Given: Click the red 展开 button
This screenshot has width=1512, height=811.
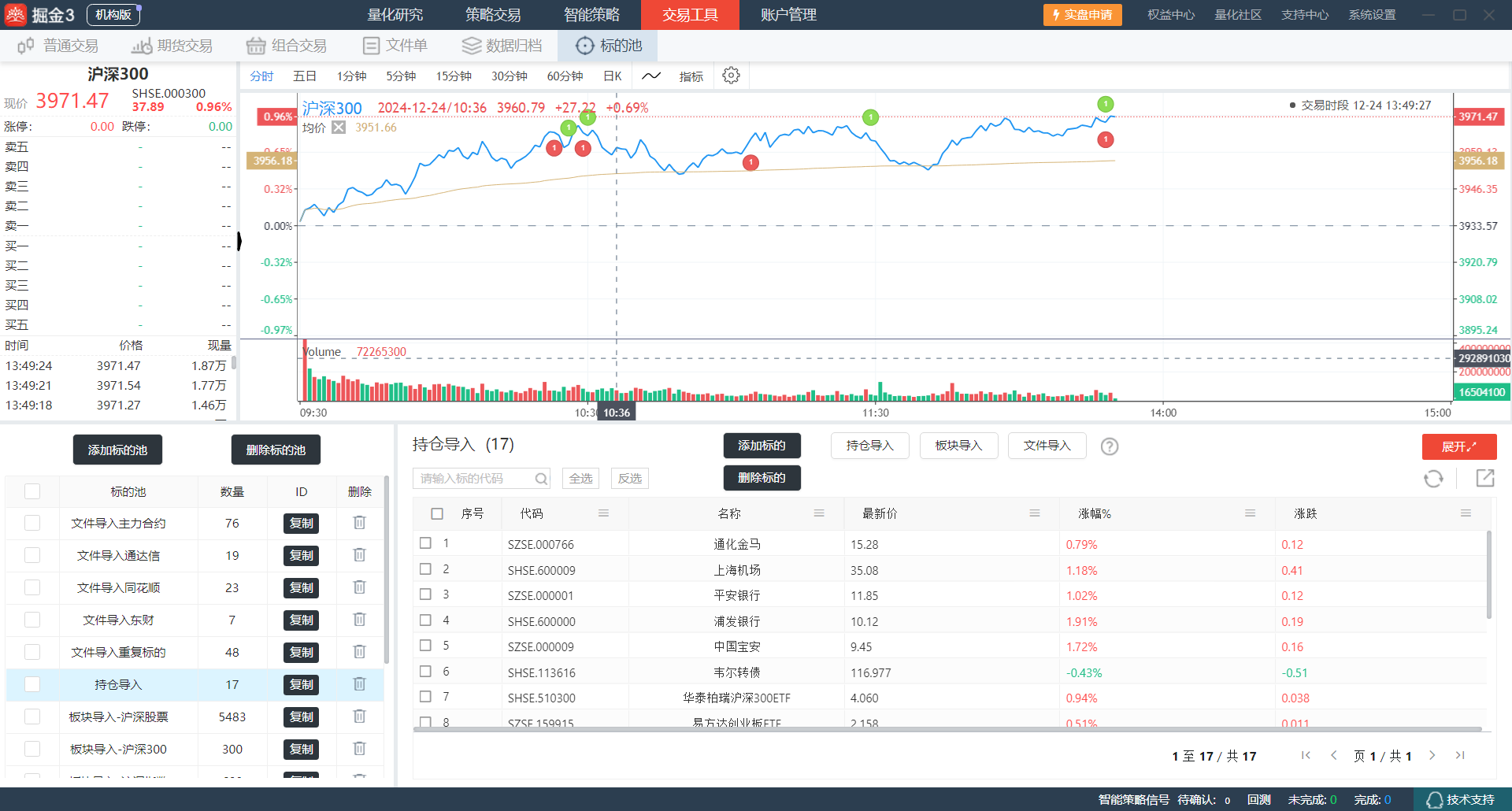Looking at the screenshot, I should pyautogui.click(x=1459, y=446).
